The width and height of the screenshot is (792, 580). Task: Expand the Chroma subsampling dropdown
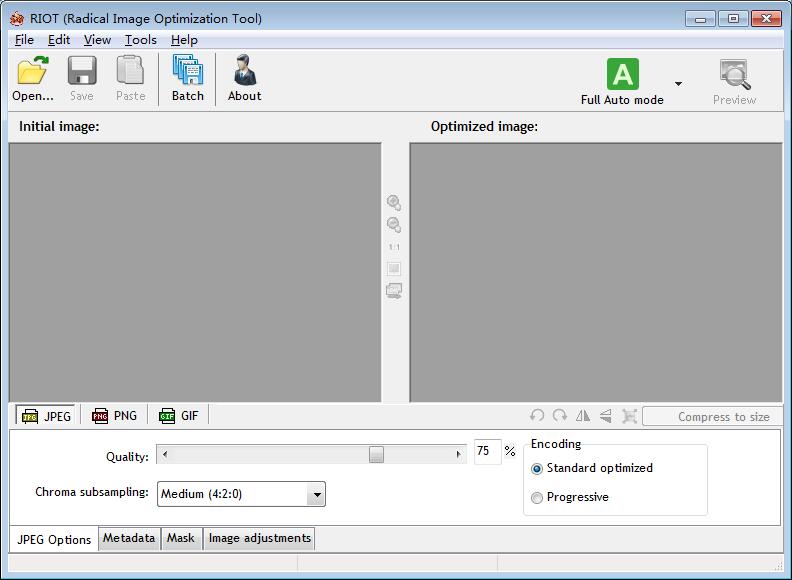pyautogui.click(x=317, y=494)
